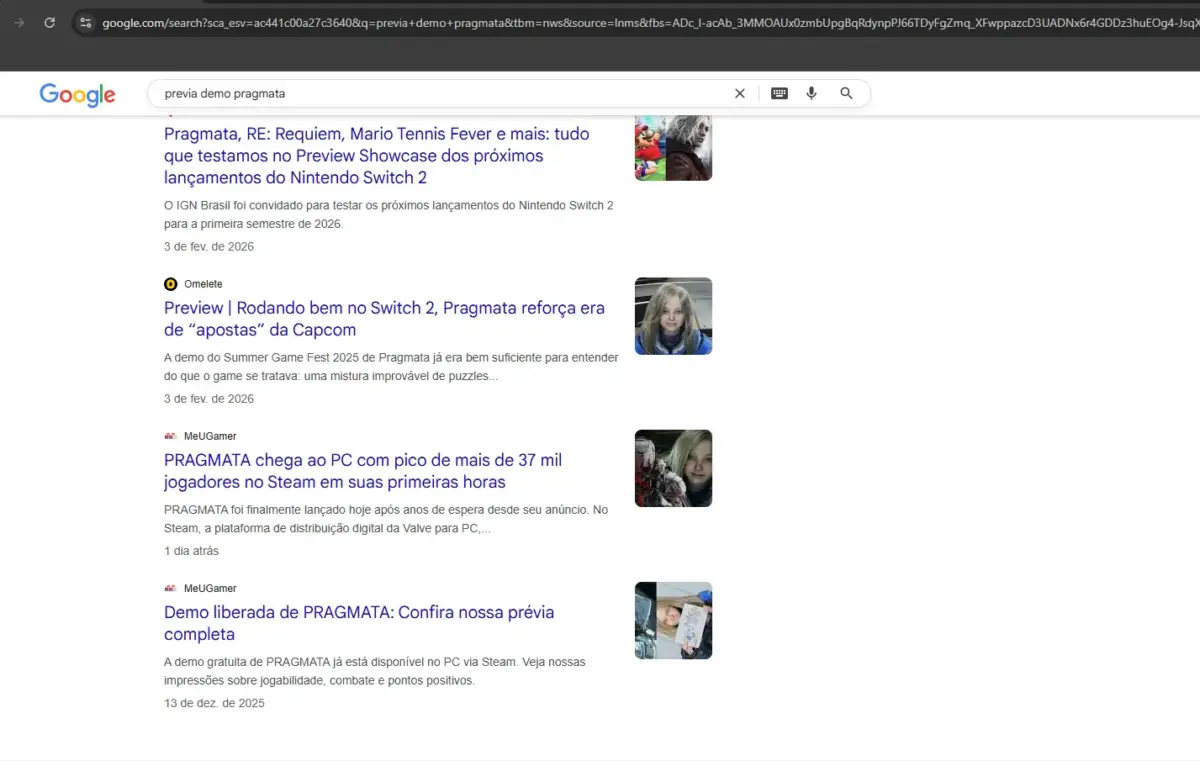Open 'Rodando bem no Switch 2' preview article
Screen dimensions: 1200x761
[384, 319]
